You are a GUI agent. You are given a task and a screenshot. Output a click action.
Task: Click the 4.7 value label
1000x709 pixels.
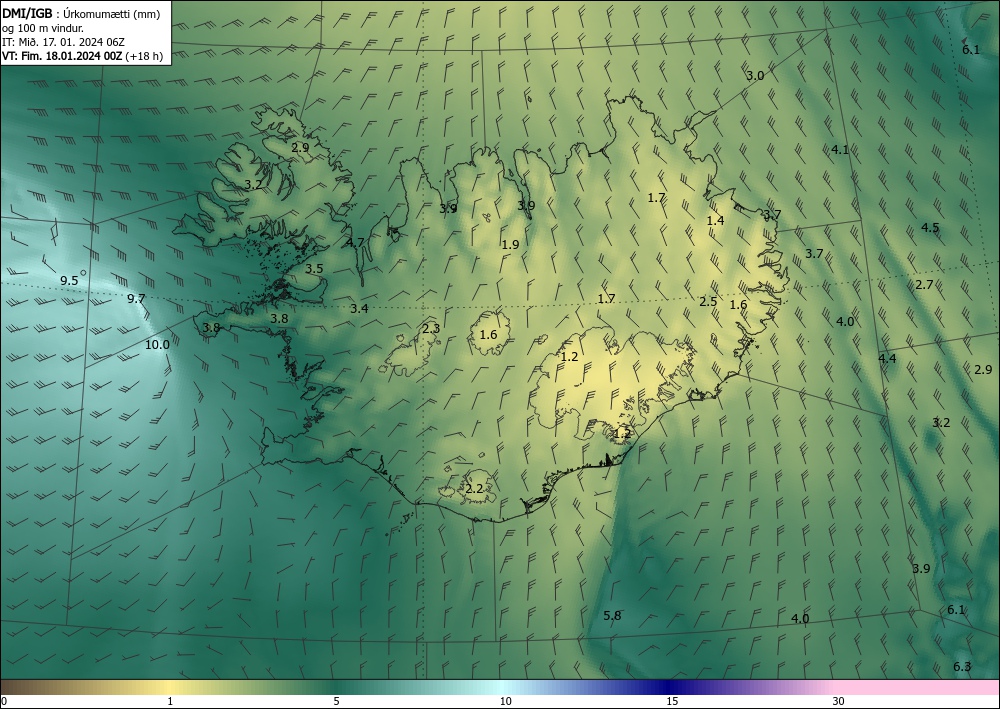[355, 242]
